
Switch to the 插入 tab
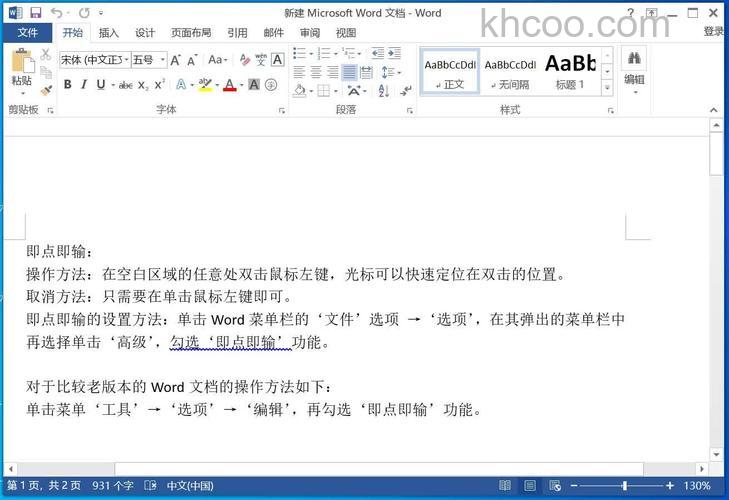[x=109, y=33]
